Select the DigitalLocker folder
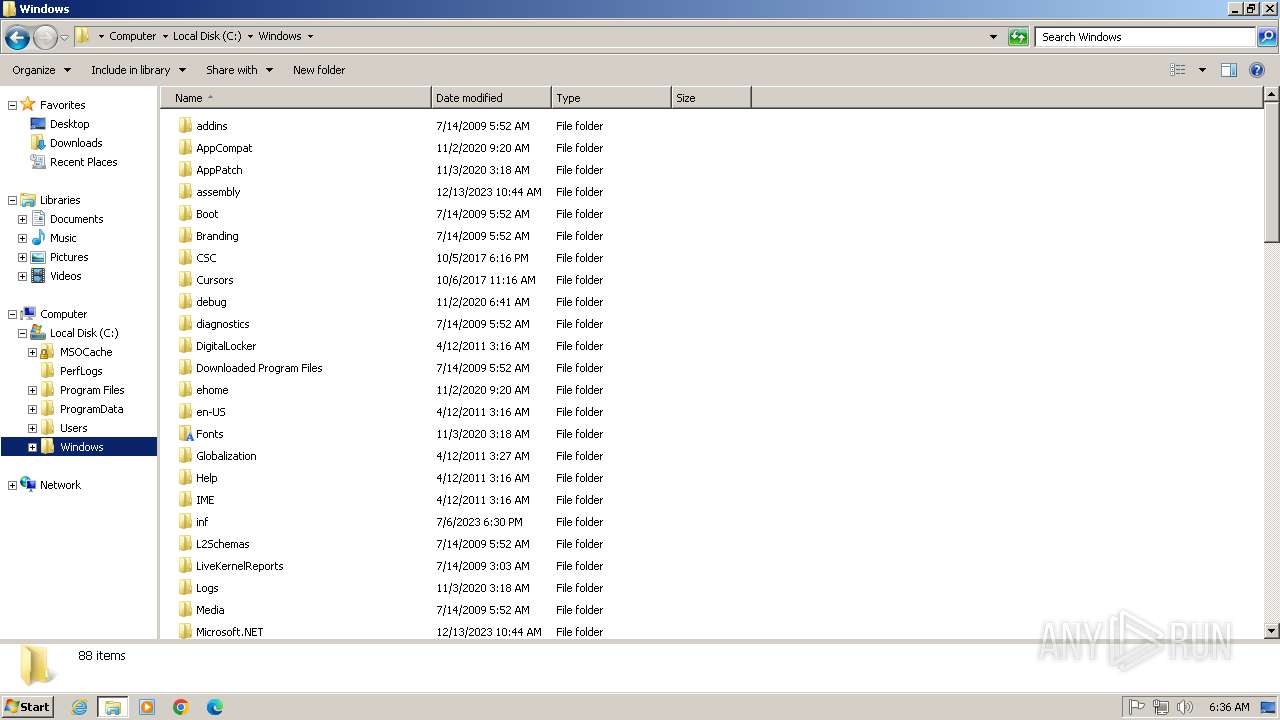The height and width of the screenshot is (720, 1280). coord(226,346)
